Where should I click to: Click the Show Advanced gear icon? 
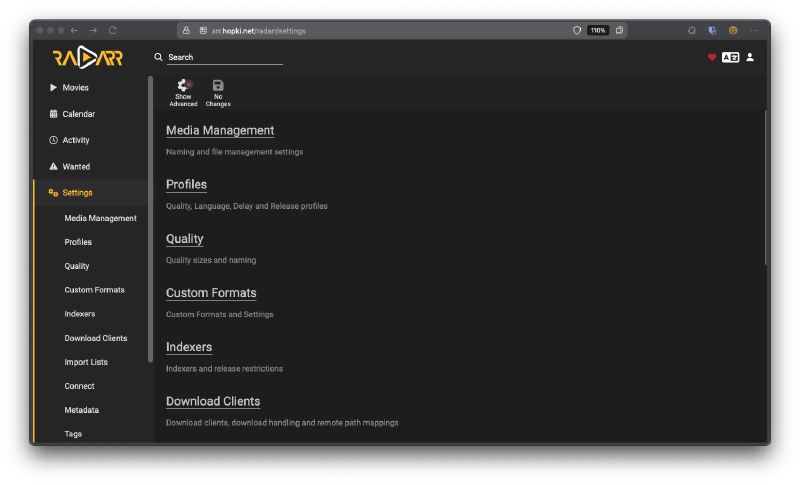pos(183,86)
